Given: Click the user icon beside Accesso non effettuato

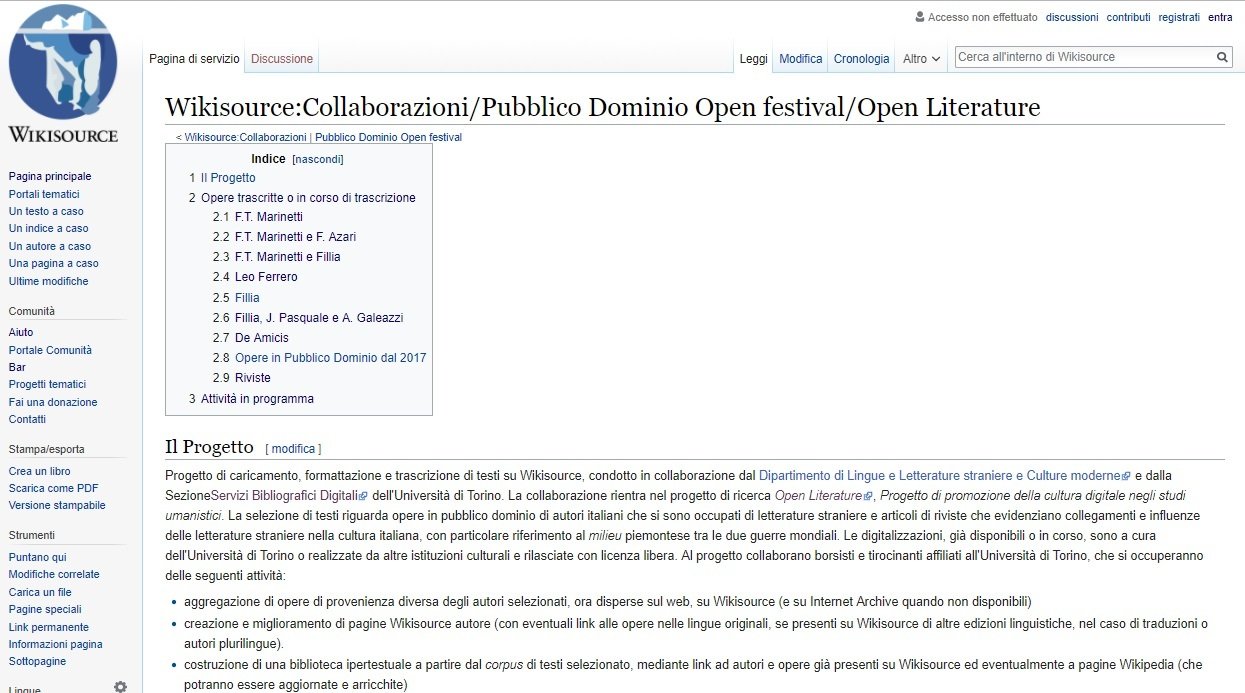Looking at the screenshot, I should pos(920,17).
